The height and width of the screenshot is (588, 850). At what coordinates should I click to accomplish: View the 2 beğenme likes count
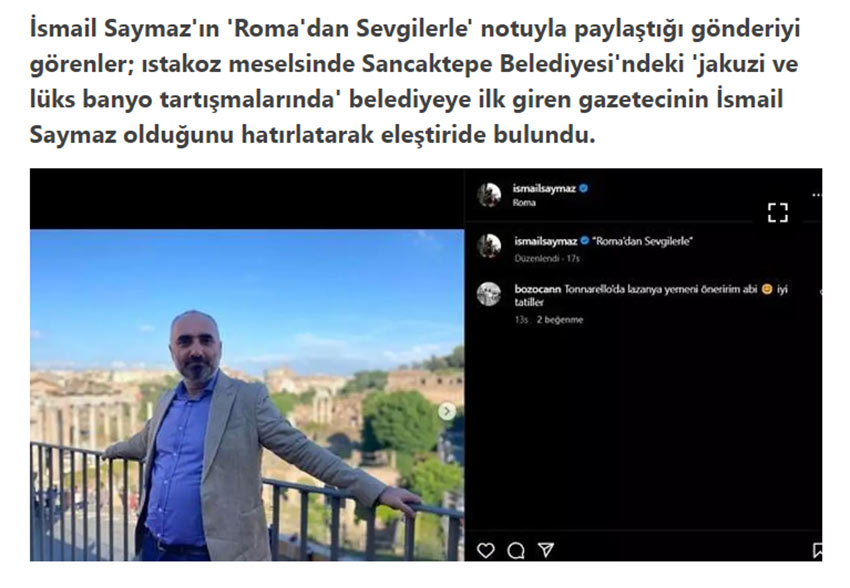pyautogui.click(x=560, y=320)
